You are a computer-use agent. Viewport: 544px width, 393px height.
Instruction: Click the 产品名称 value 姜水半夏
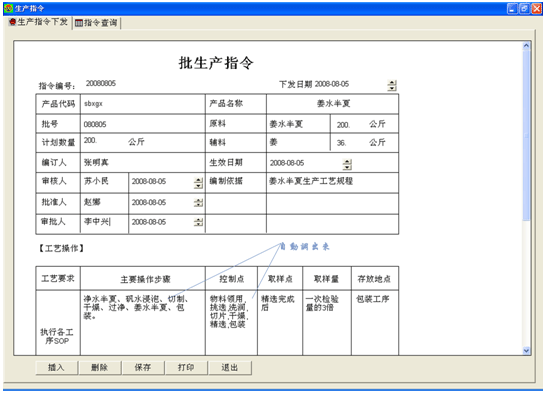tap(332, 104)
